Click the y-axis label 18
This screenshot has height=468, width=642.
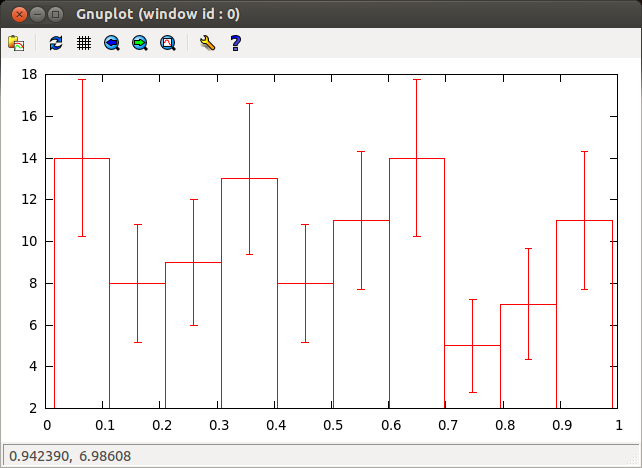click(29, 75)
